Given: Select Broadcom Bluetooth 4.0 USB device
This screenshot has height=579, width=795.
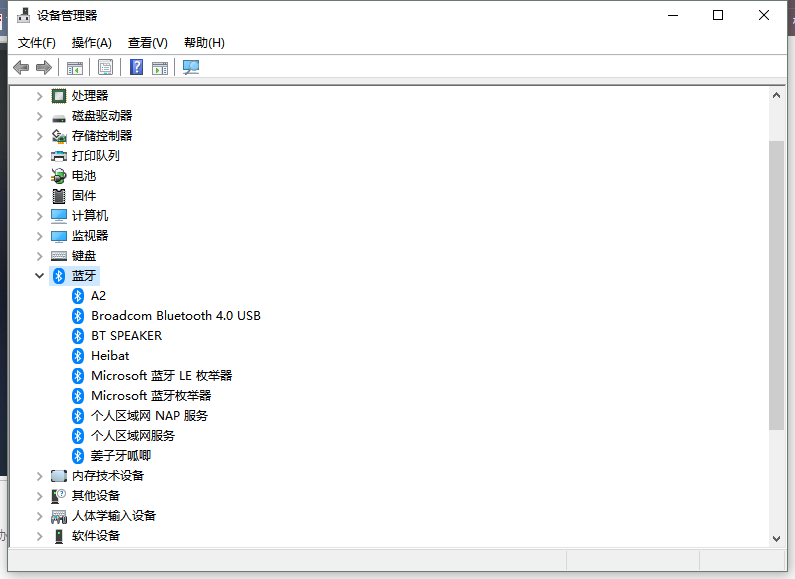Looking at the screenshot, I should [176, 316].
